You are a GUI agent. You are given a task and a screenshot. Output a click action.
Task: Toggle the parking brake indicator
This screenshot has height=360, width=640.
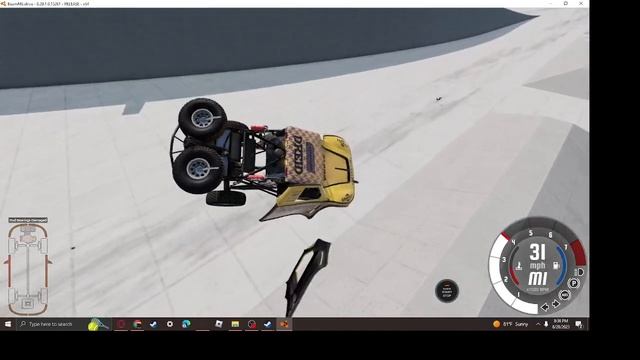click(x=574, y=283)
